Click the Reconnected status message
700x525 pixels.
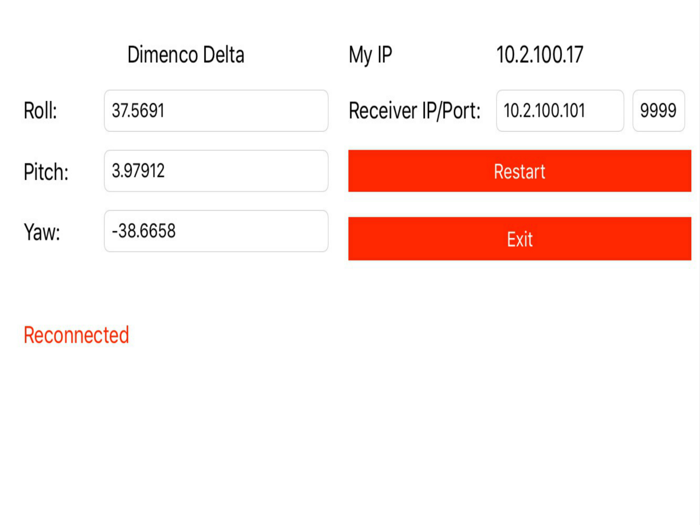click(76, 335)
